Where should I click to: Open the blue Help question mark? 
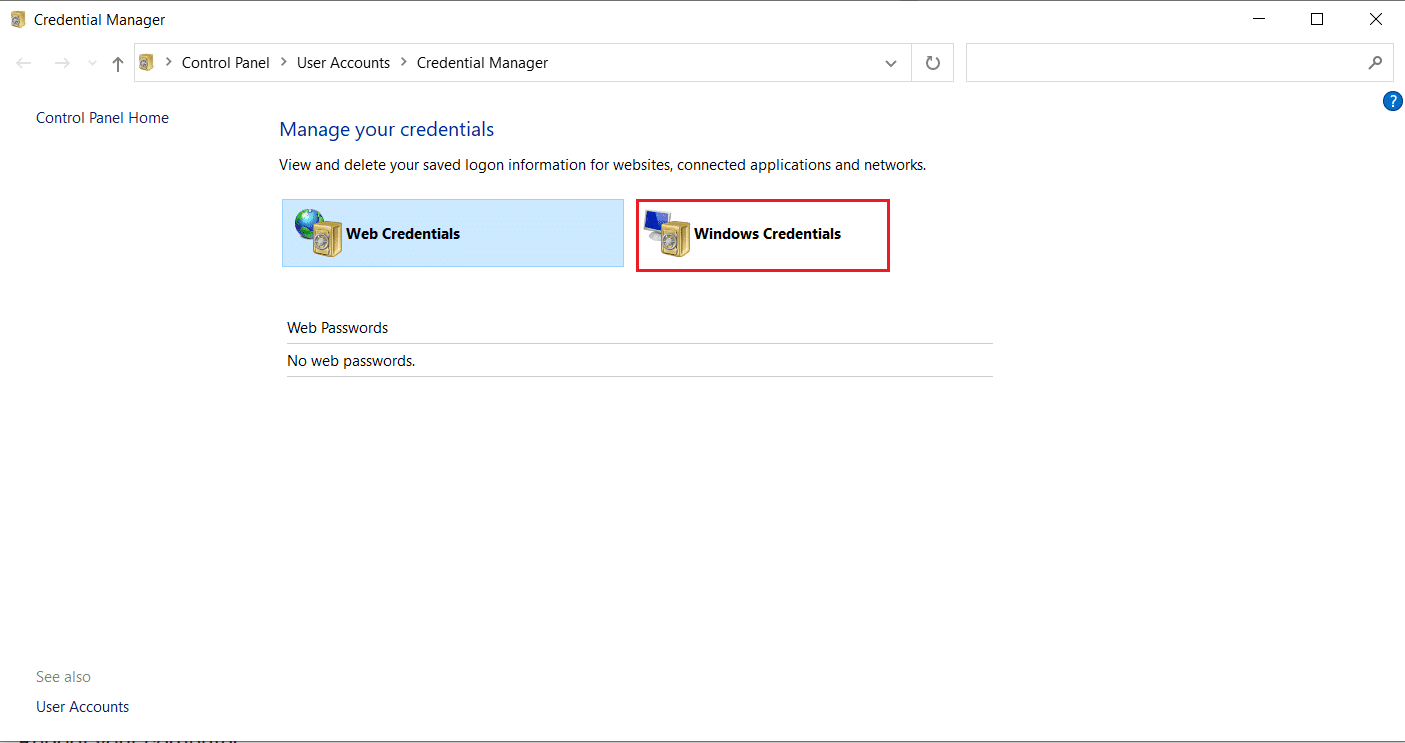click(1393, 100)
